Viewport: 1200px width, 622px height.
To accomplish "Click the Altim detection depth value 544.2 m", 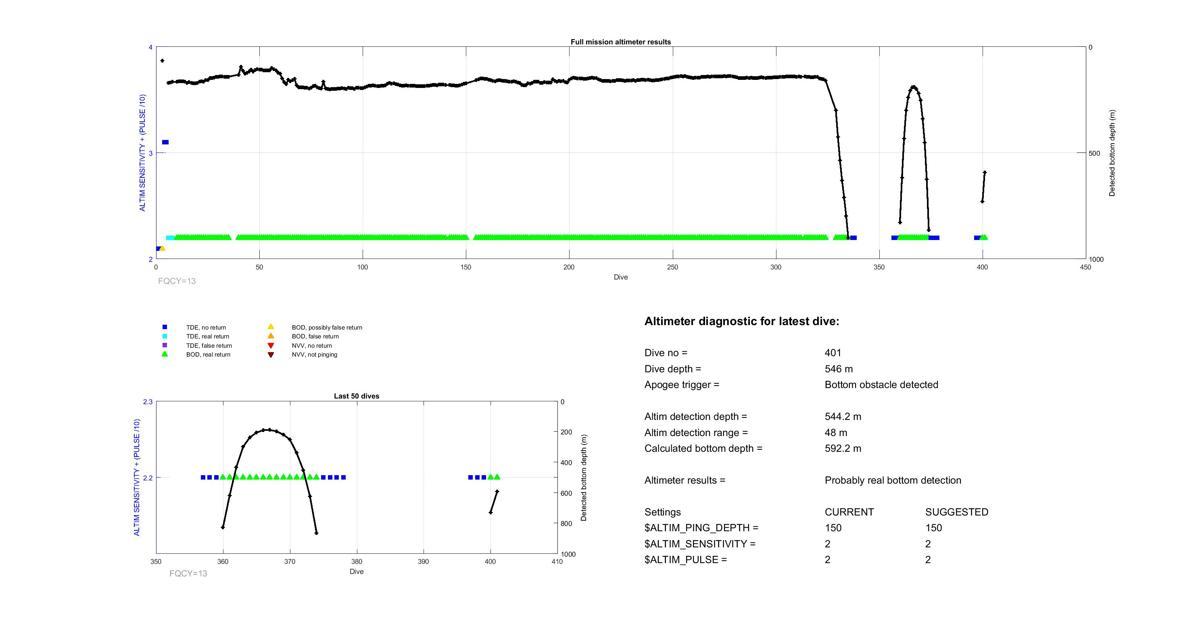I will click(x=843, y=417).
